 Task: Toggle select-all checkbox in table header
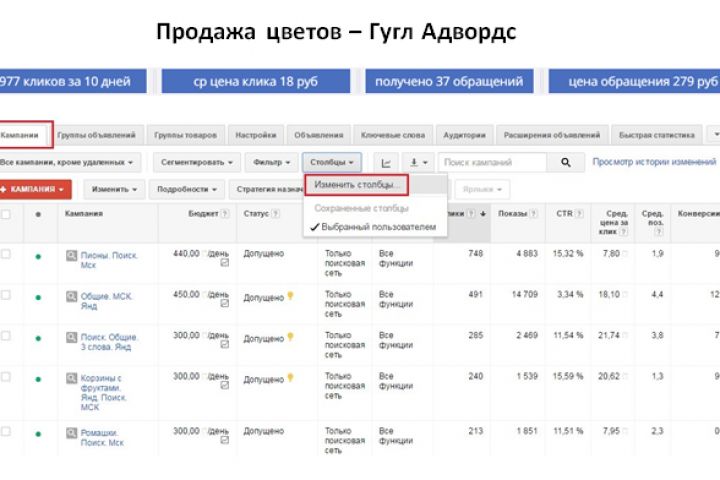pos(6,214)
